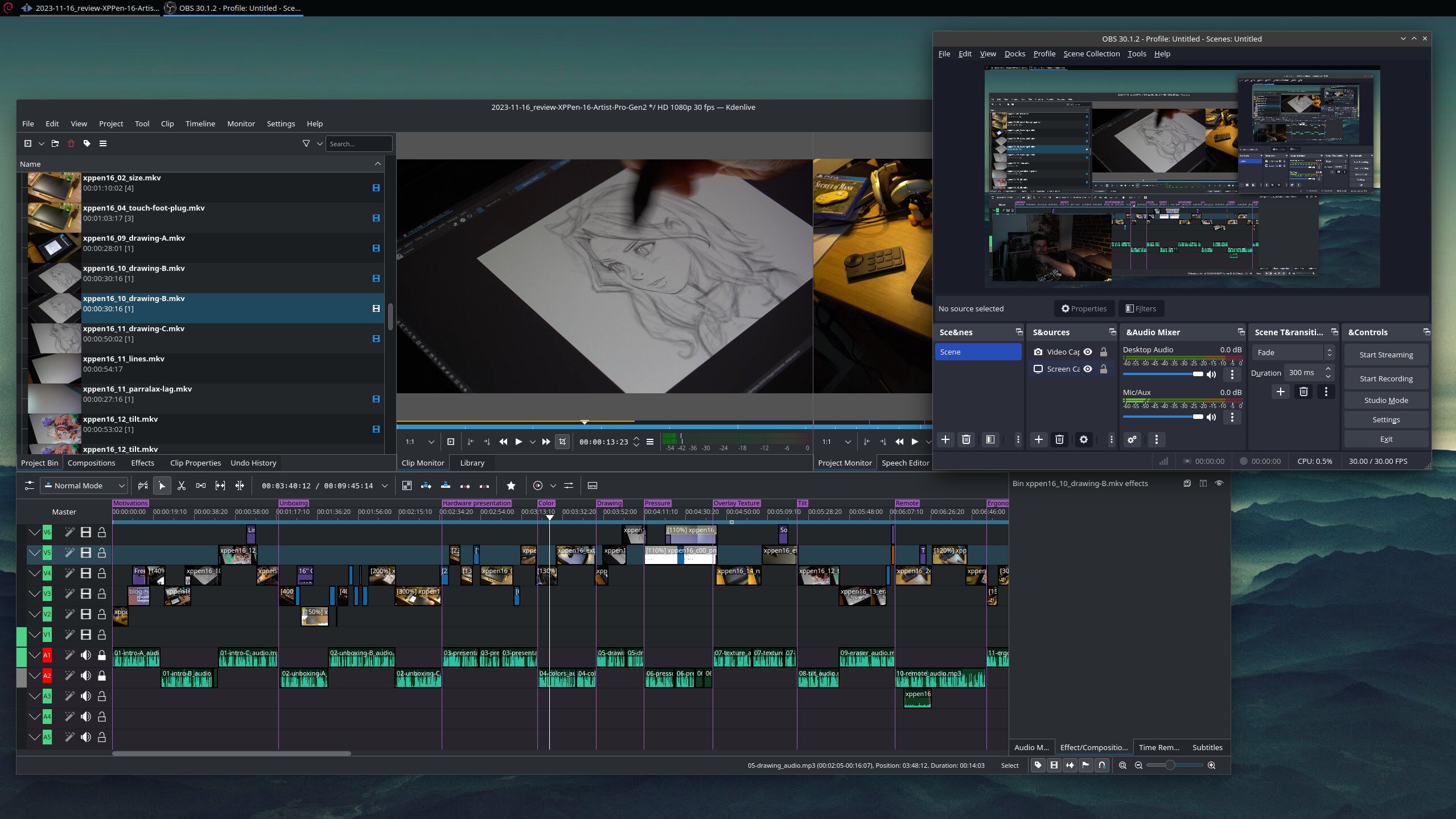Click the spacer tool icon

coord(201,485)
